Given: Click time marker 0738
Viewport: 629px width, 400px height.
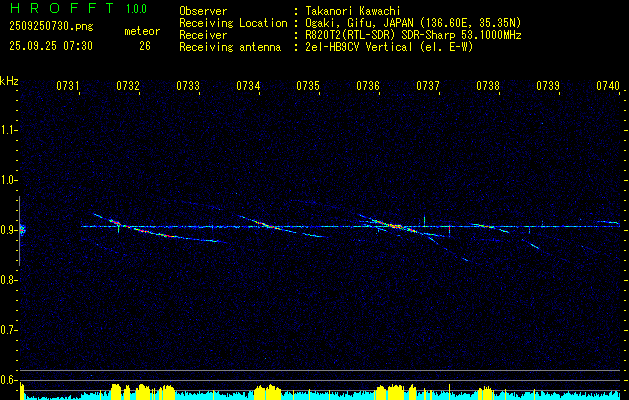Looking at the screenshot, I should 488,86.
